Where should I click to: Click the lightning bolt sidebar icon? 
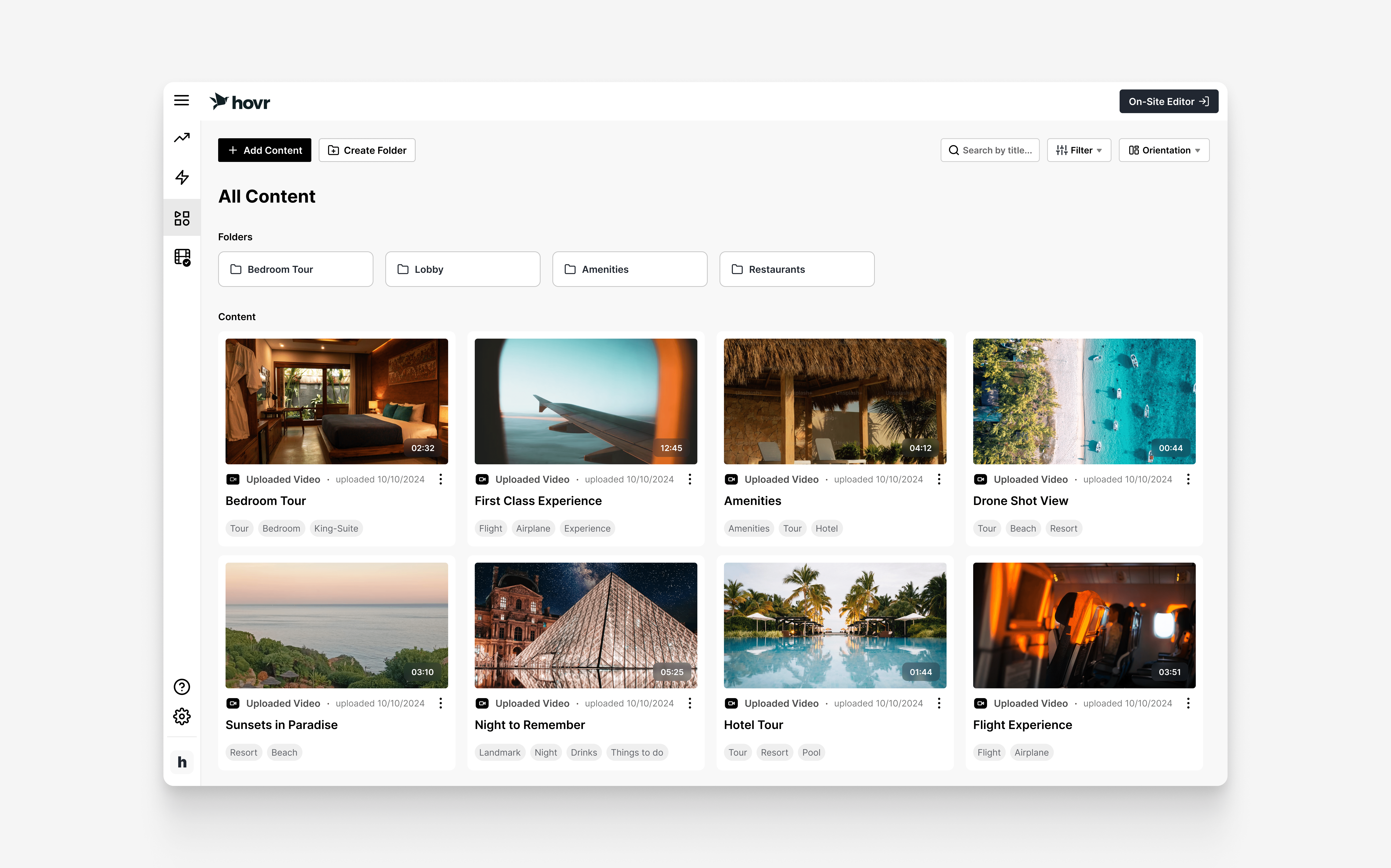pyautogui.click(x=182, y=177)
